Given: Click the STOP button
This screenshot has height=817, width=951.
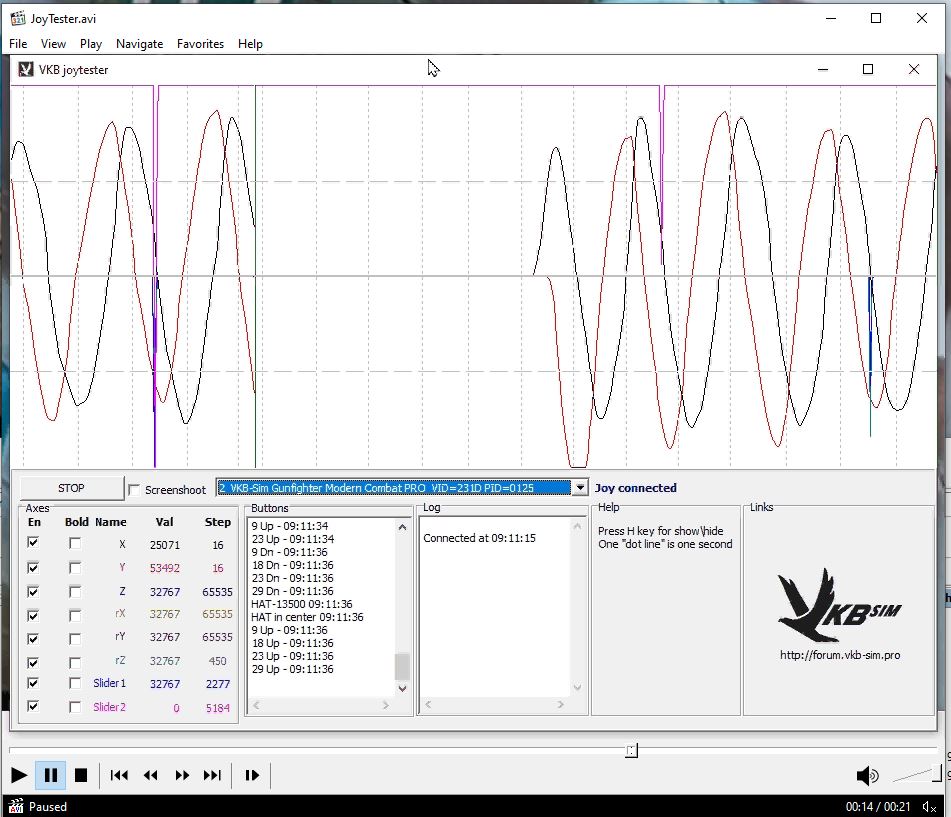Looking at the screenshot, I should pos(71,488).
